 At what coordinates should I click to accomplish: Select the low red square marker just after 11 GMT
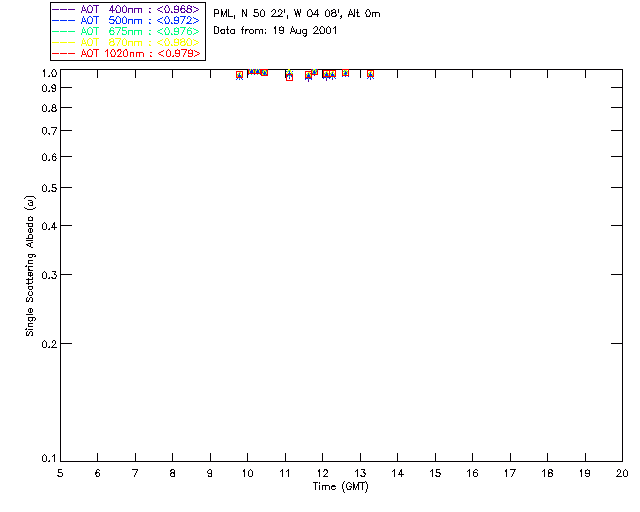coord(289,78)
